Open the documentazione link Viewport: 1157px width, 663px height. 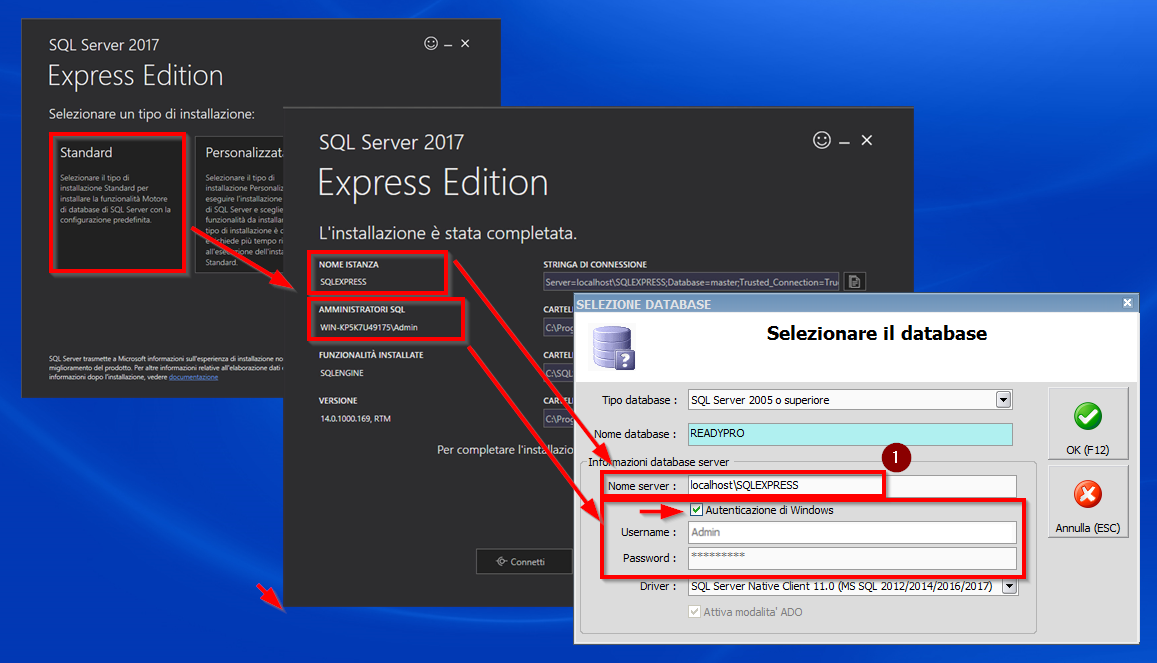click(x=193, y=377)
